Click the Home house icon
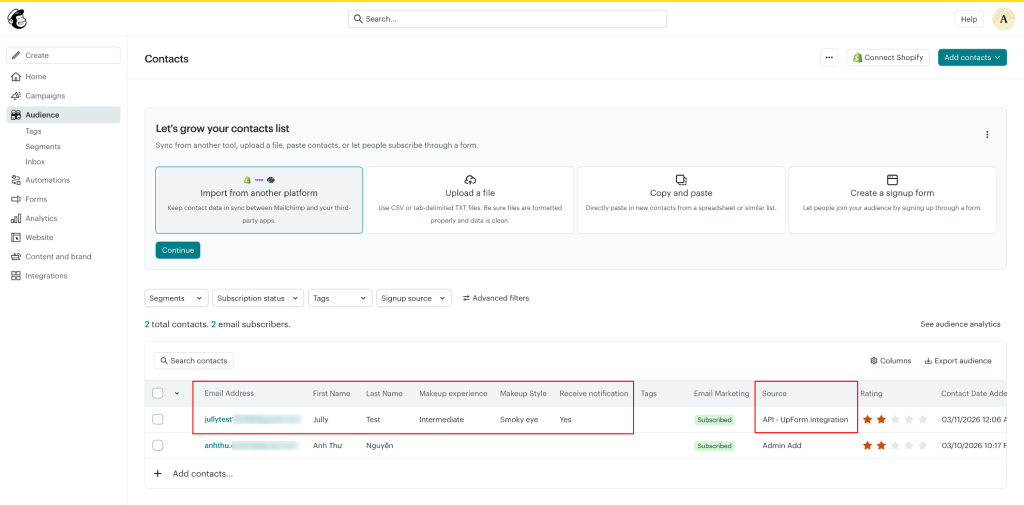 [x=16, y=76]
